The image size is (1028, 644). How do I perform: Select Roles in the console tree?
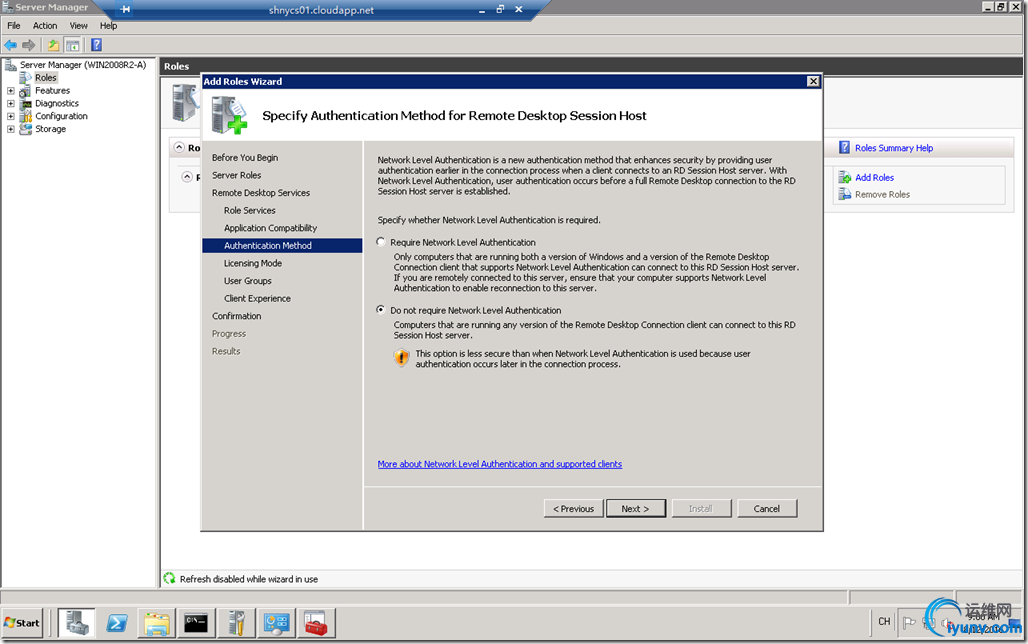tap(46, 77)
